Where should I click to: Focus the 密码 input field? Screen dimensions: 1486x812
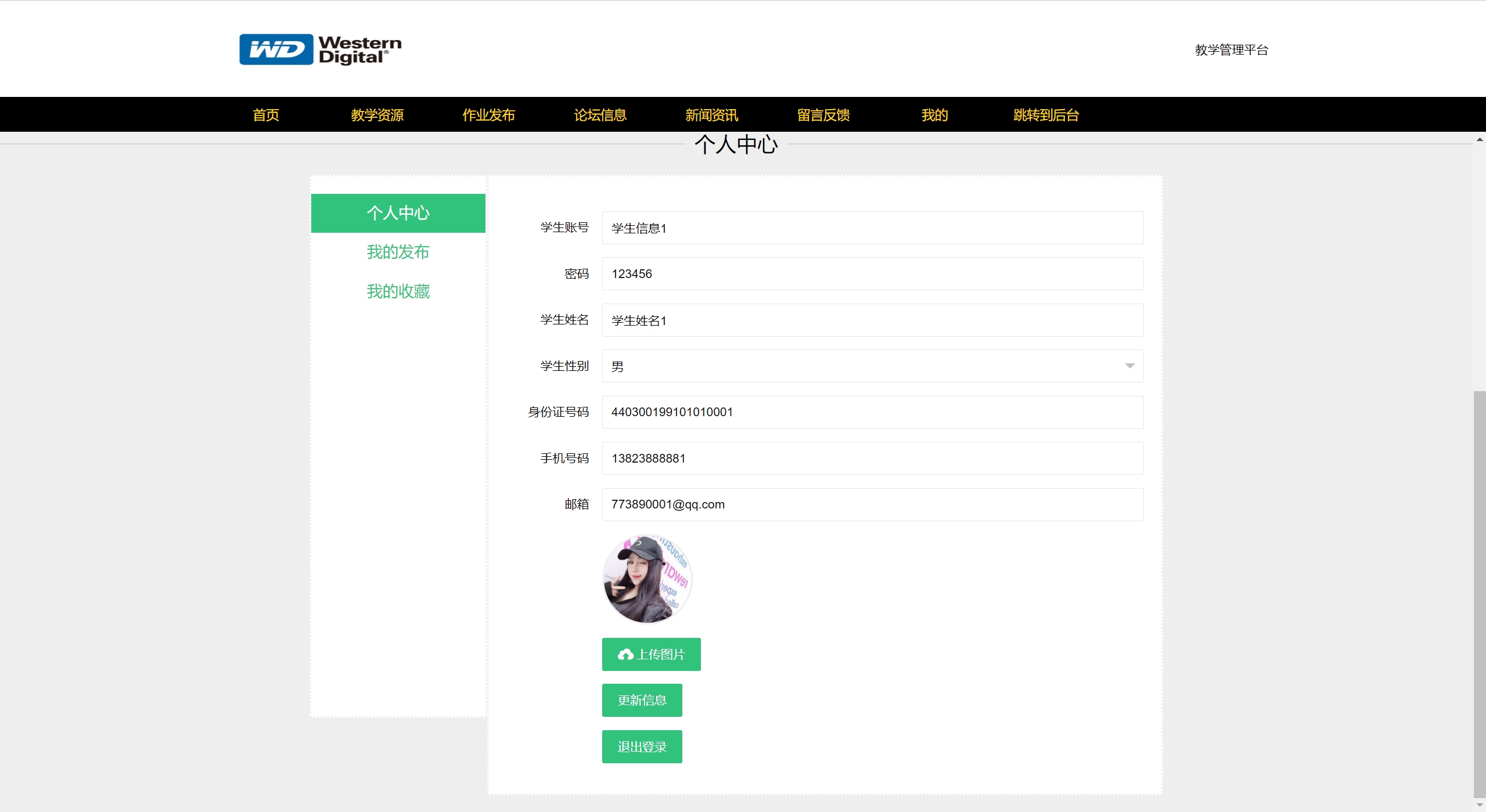pos(872,274)
